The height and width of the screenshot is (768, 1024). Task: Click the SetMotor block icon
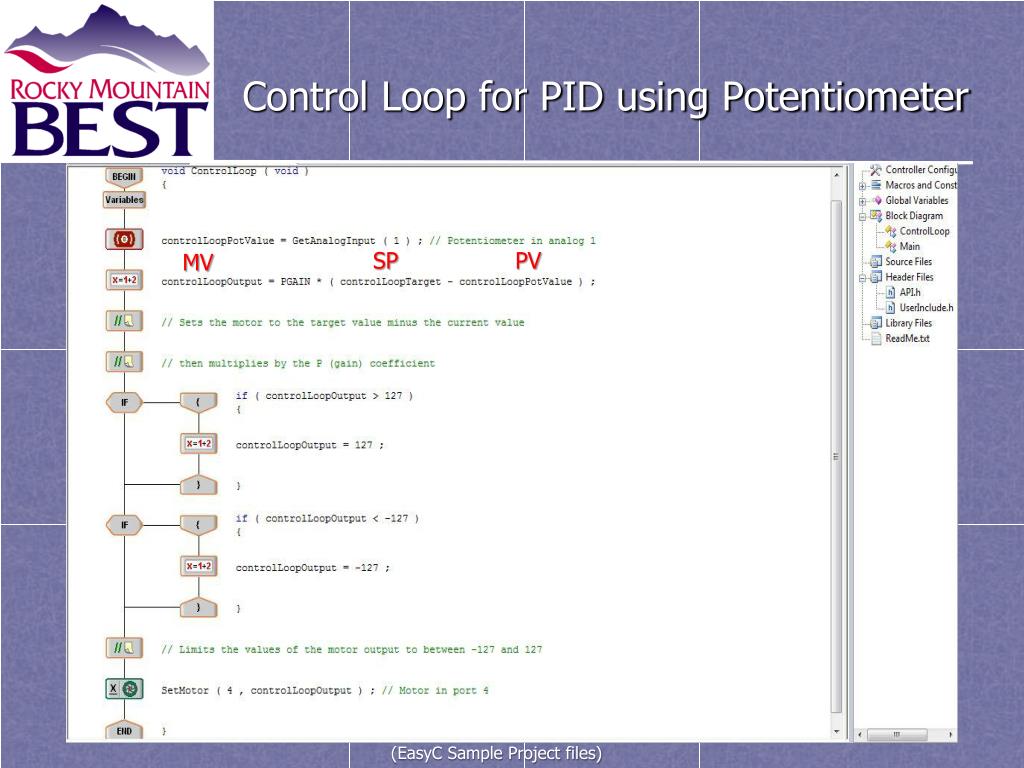124,689
